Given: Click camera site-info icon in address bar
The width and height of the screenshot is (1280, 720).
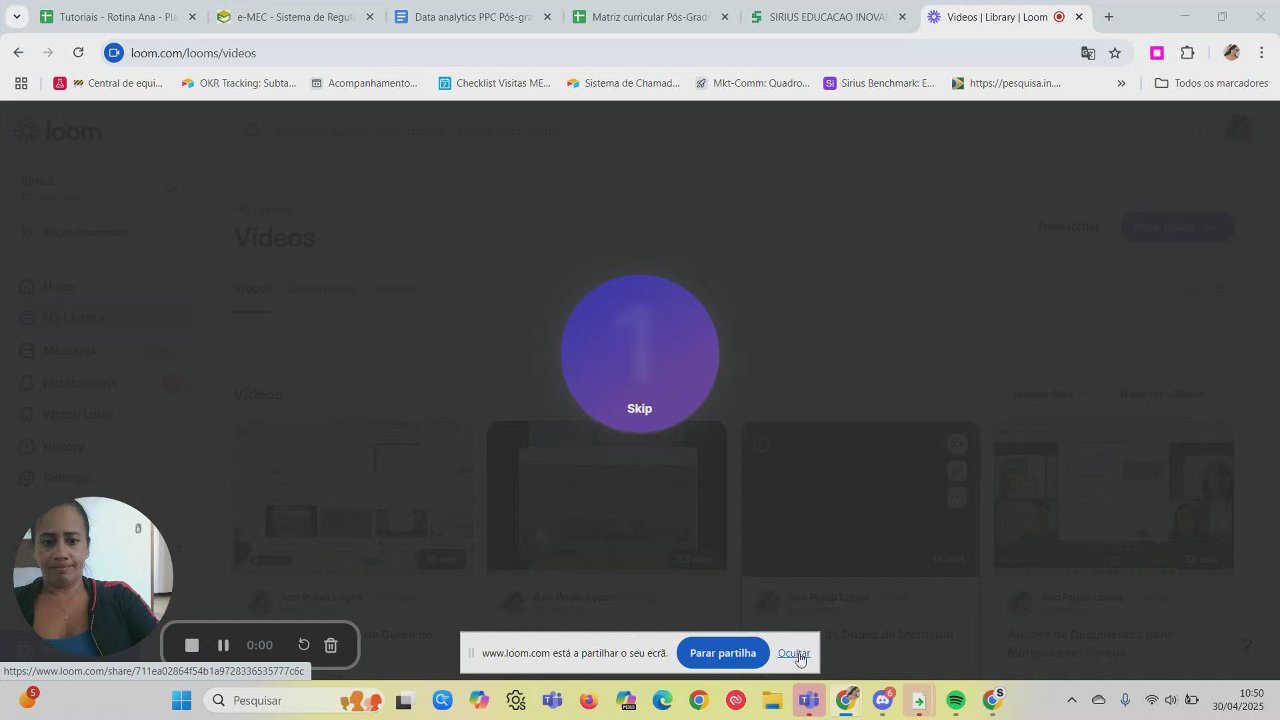Looking at the screenshot, I should coord(114,53).
